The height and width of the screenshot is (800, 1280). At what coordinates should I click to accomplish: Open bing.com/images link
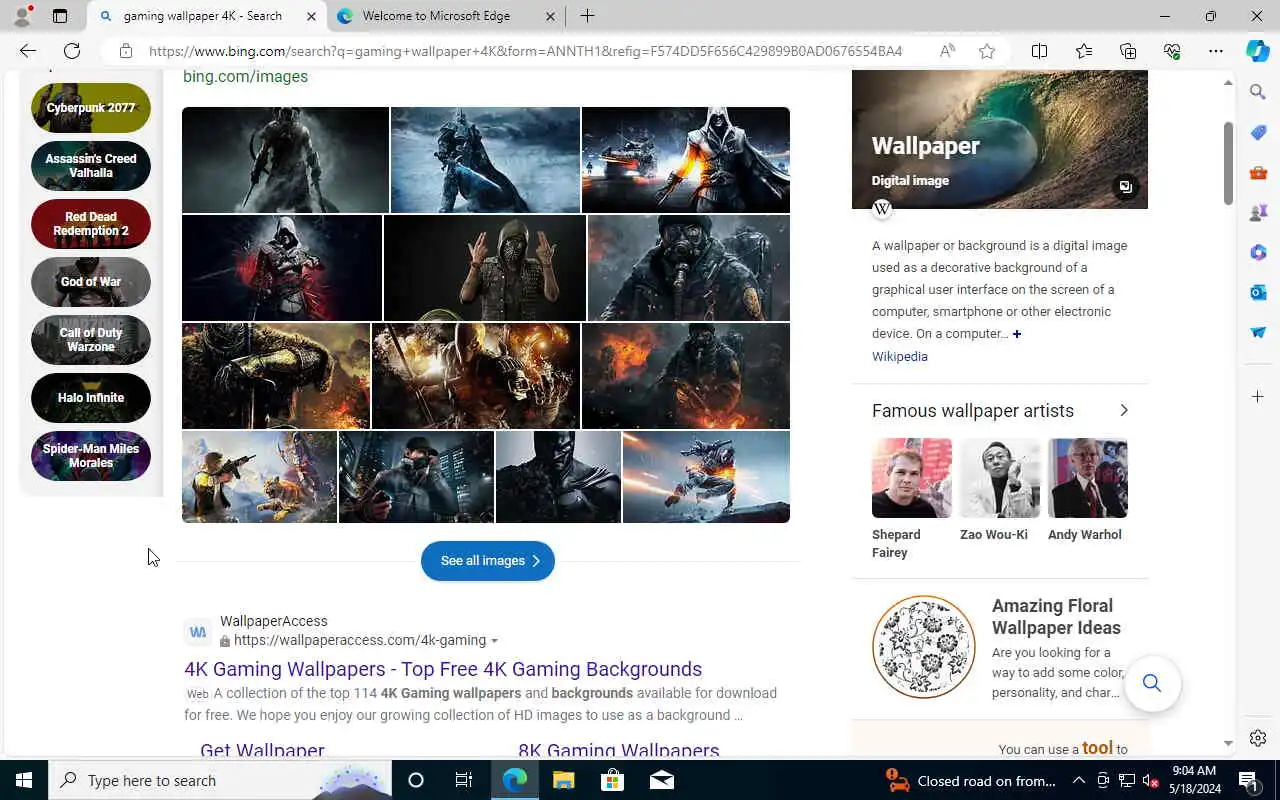coord(245,77)
